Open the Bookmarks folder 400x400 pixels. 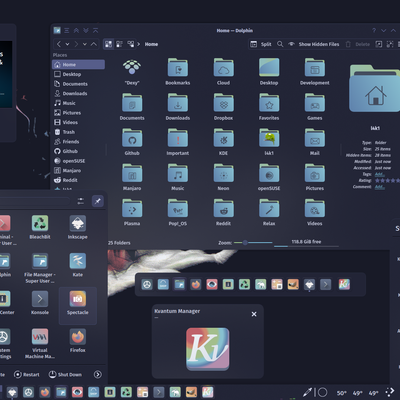click(178, 72)
